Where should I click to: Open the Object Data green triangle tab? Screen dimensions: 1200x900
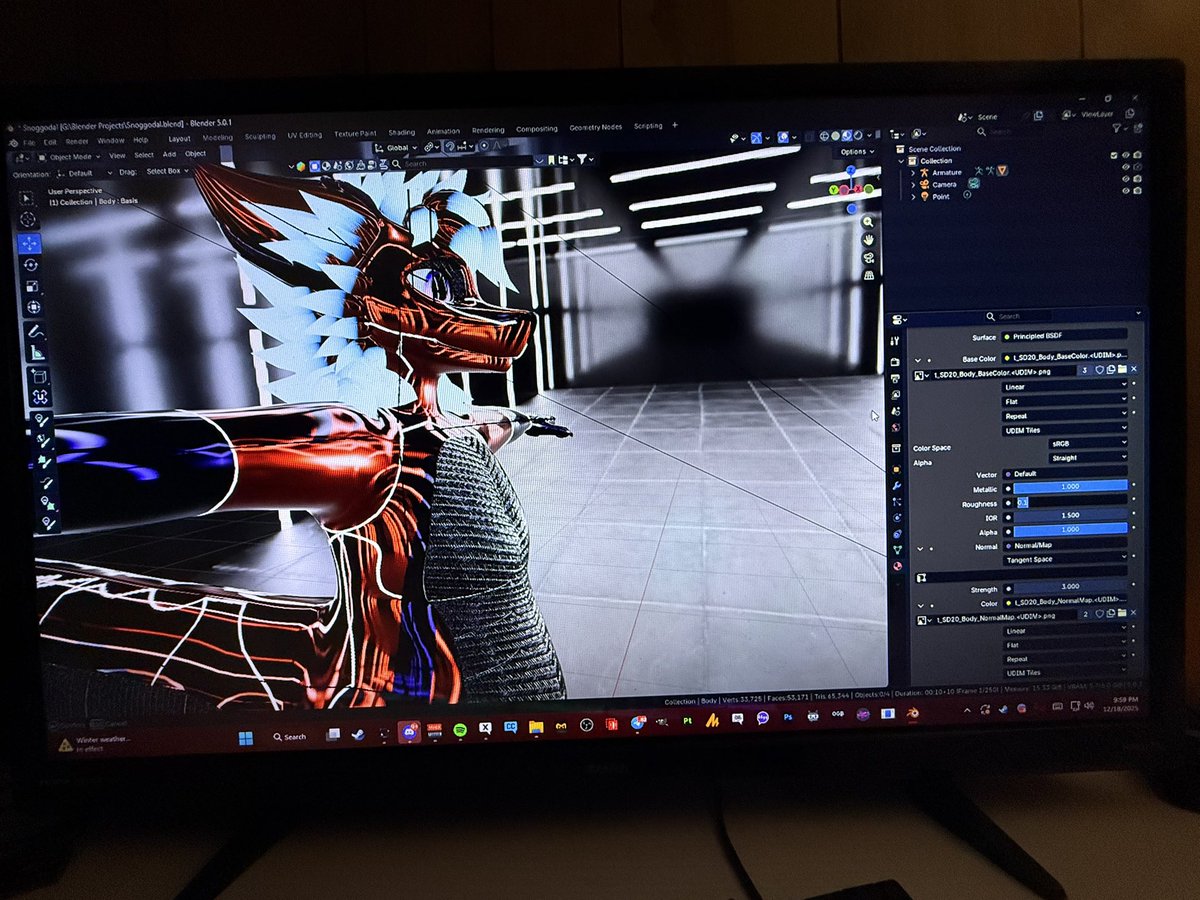click(897, 550)
